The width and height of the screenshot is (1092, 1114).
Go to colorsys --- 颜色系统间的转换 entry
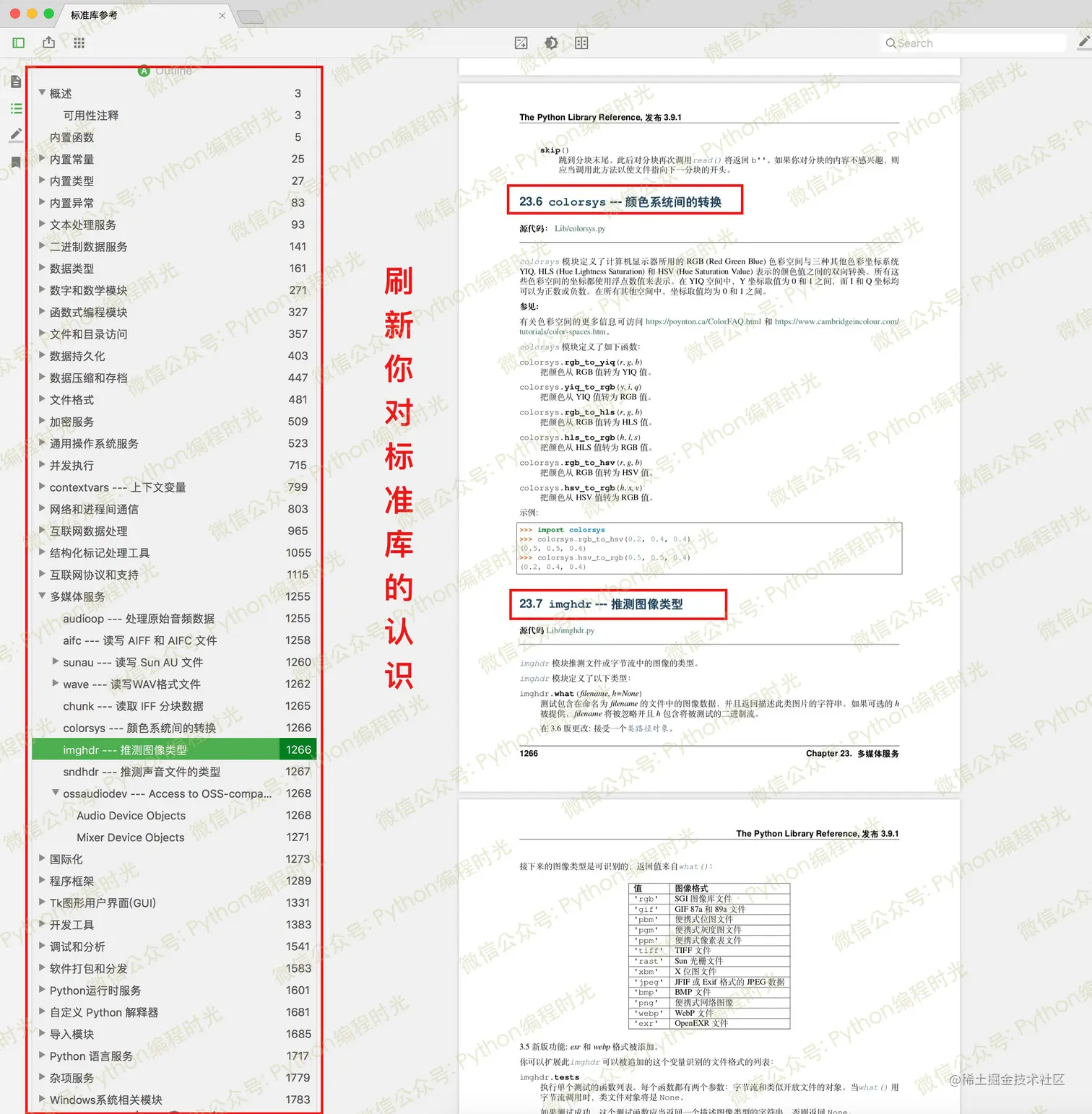point(139,728)
